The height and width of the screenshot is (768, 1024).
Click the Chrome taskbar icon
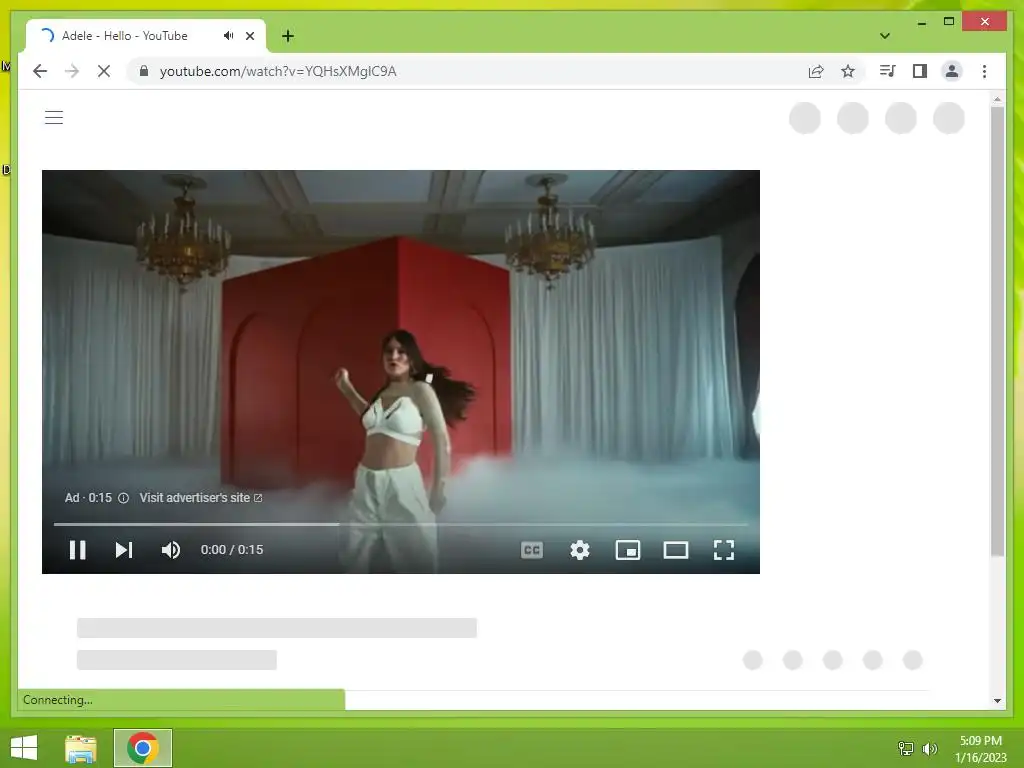pyautogui.click(x=143, y=748)
